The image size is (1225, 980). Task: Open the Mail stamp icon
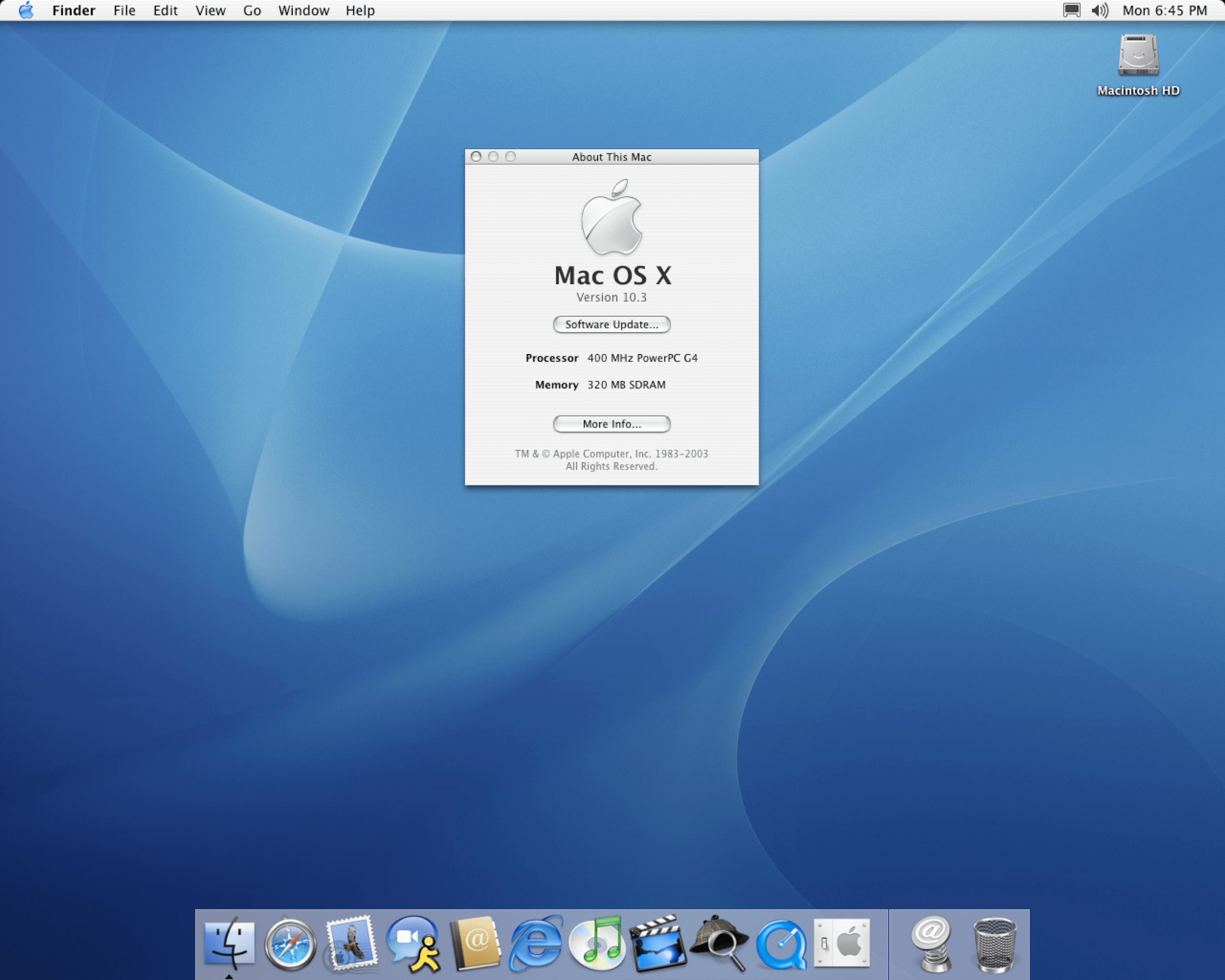point(351,944)
